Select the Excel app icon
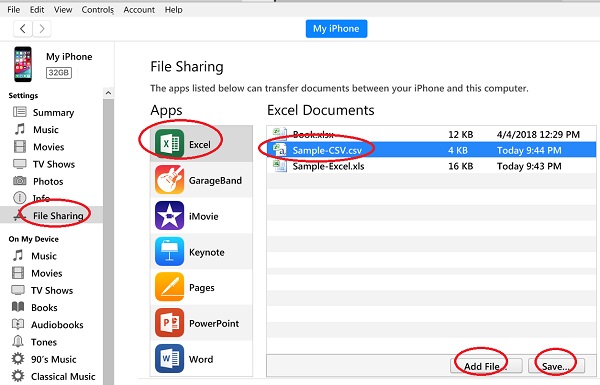 [x=170, y=144]
